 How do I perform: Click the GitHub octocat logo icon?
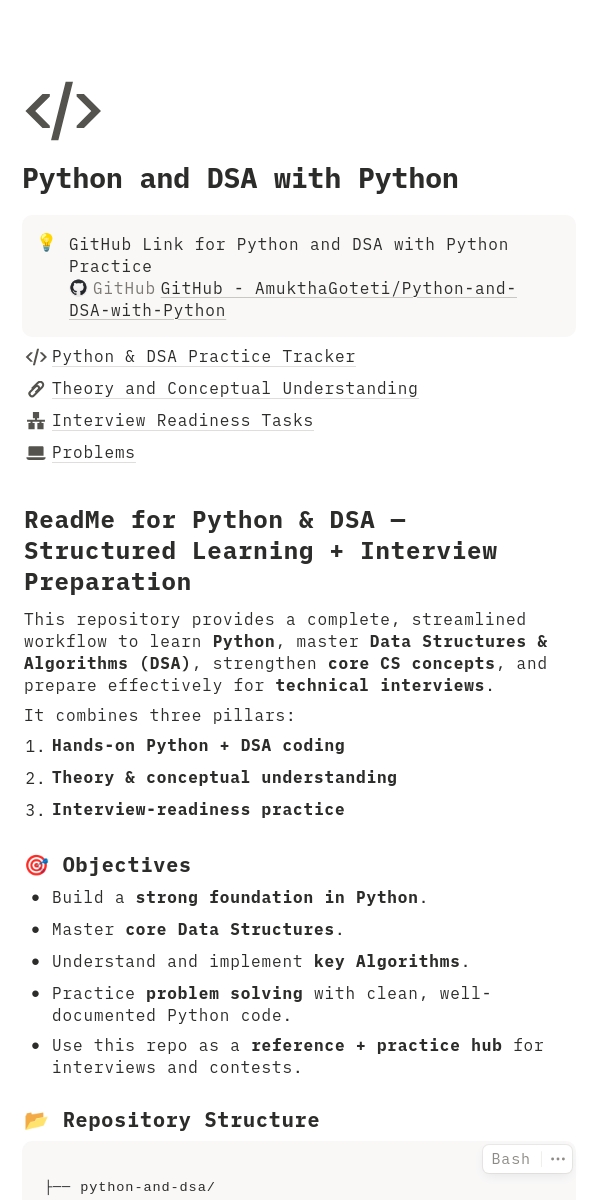[x=78, y=288]
